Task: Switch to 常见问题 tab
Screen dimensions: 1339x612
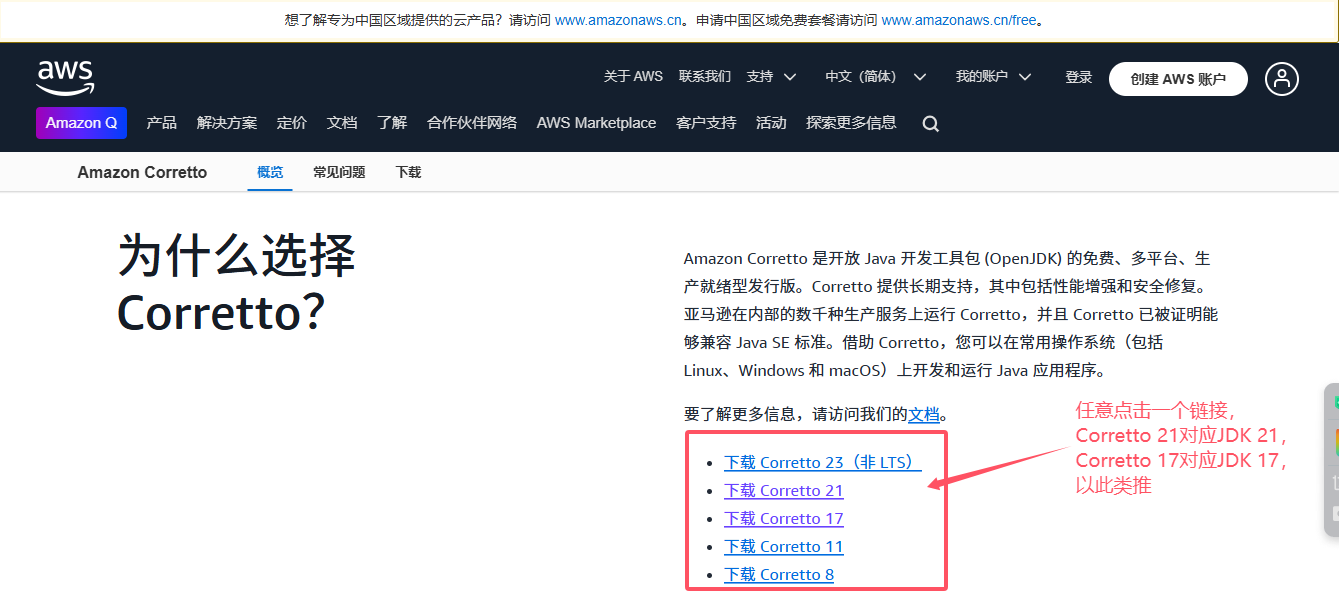Action: click(339, 172)
